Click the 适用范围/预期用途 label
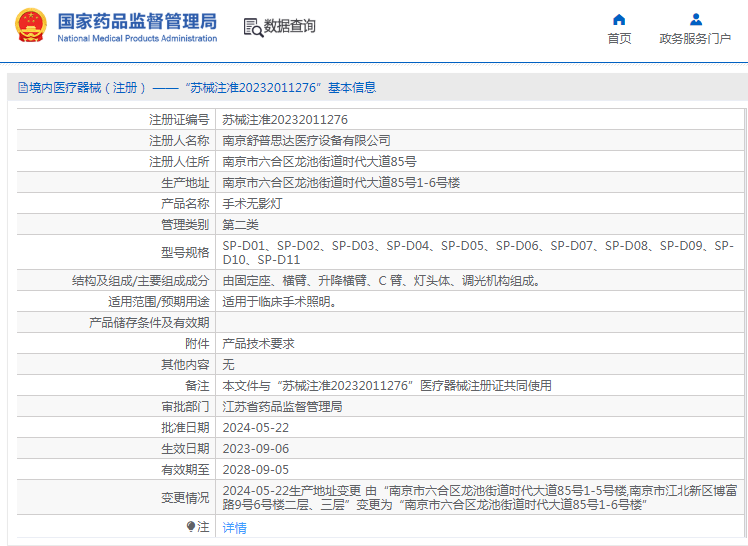 (159, 302)
